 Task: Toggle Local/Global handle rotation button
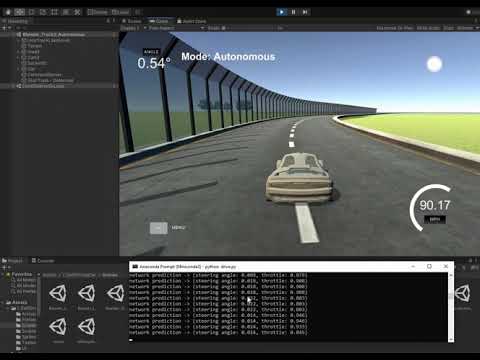click(x=120, y=12)
